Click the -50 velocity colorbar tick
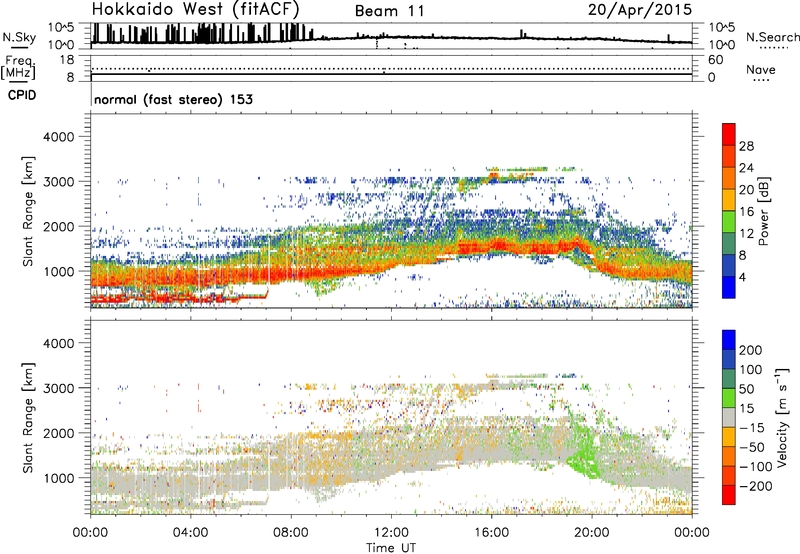The height and width of the screenshot is (554, 800). (752, 447)
